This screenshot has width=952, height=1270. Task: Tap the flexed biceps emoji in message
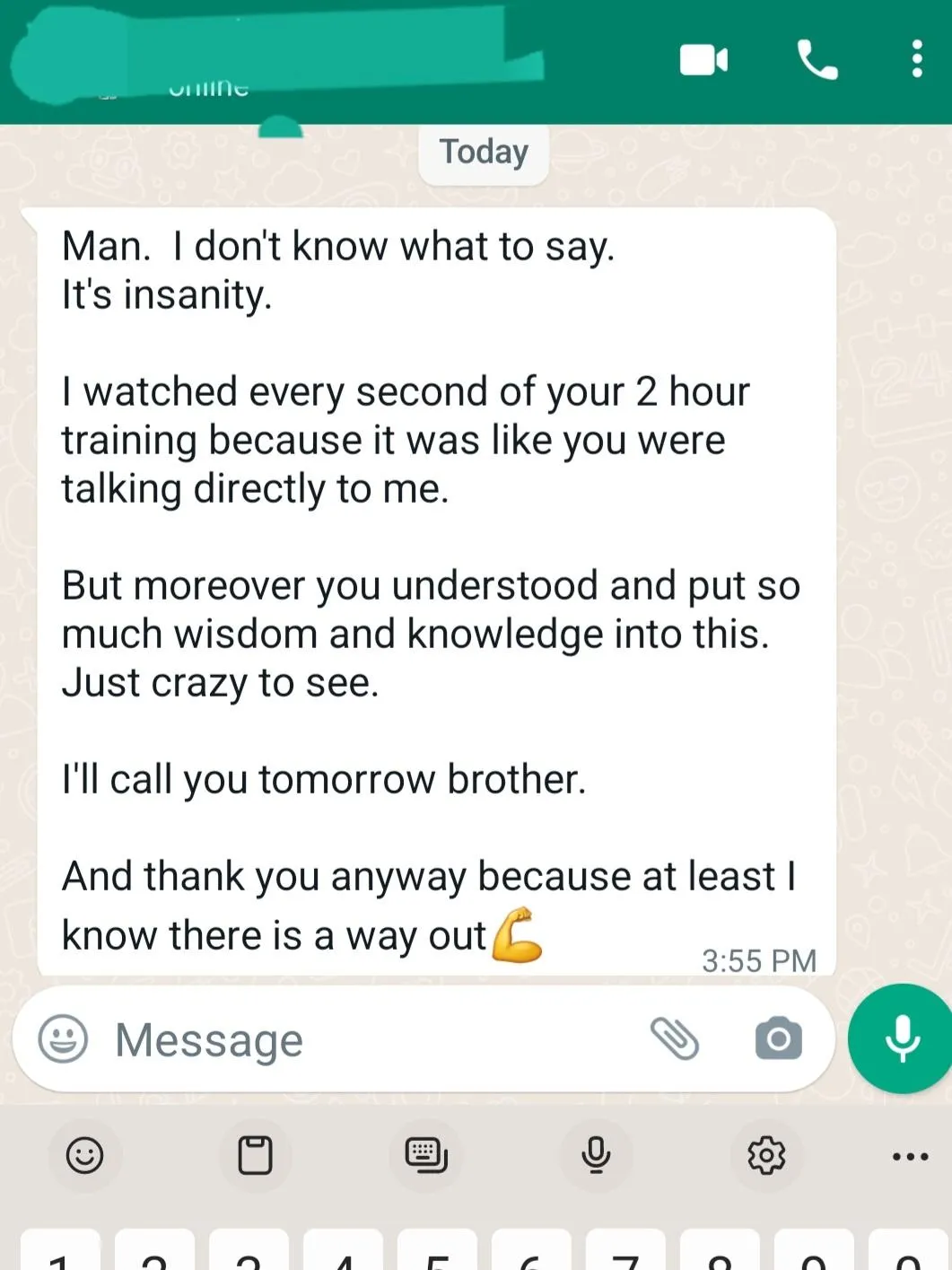click(x=518, y=935)
